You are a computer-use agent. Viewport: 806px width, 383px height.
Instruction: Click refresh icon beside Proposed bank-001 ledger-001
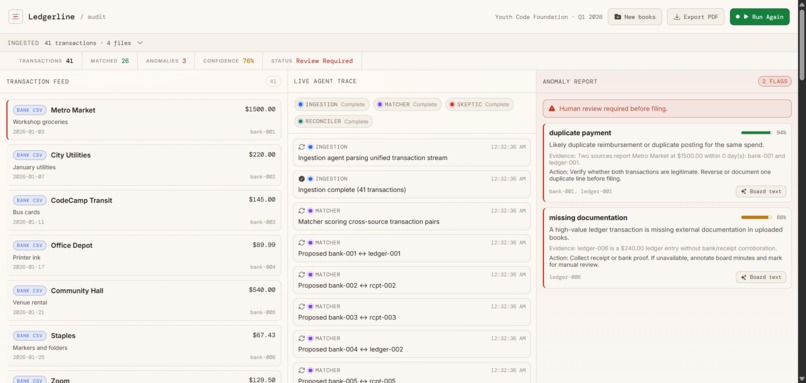pos(302,243)
